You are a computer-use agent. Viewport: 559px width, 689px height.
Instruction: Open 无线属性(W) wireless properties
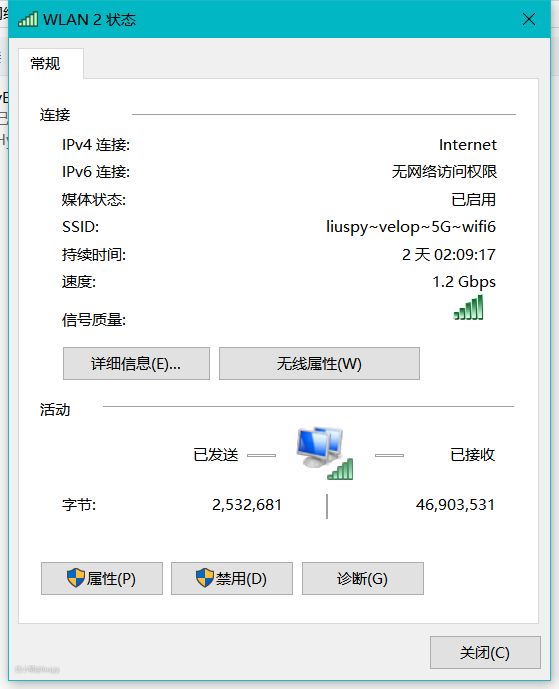click(x=319, y=363)
